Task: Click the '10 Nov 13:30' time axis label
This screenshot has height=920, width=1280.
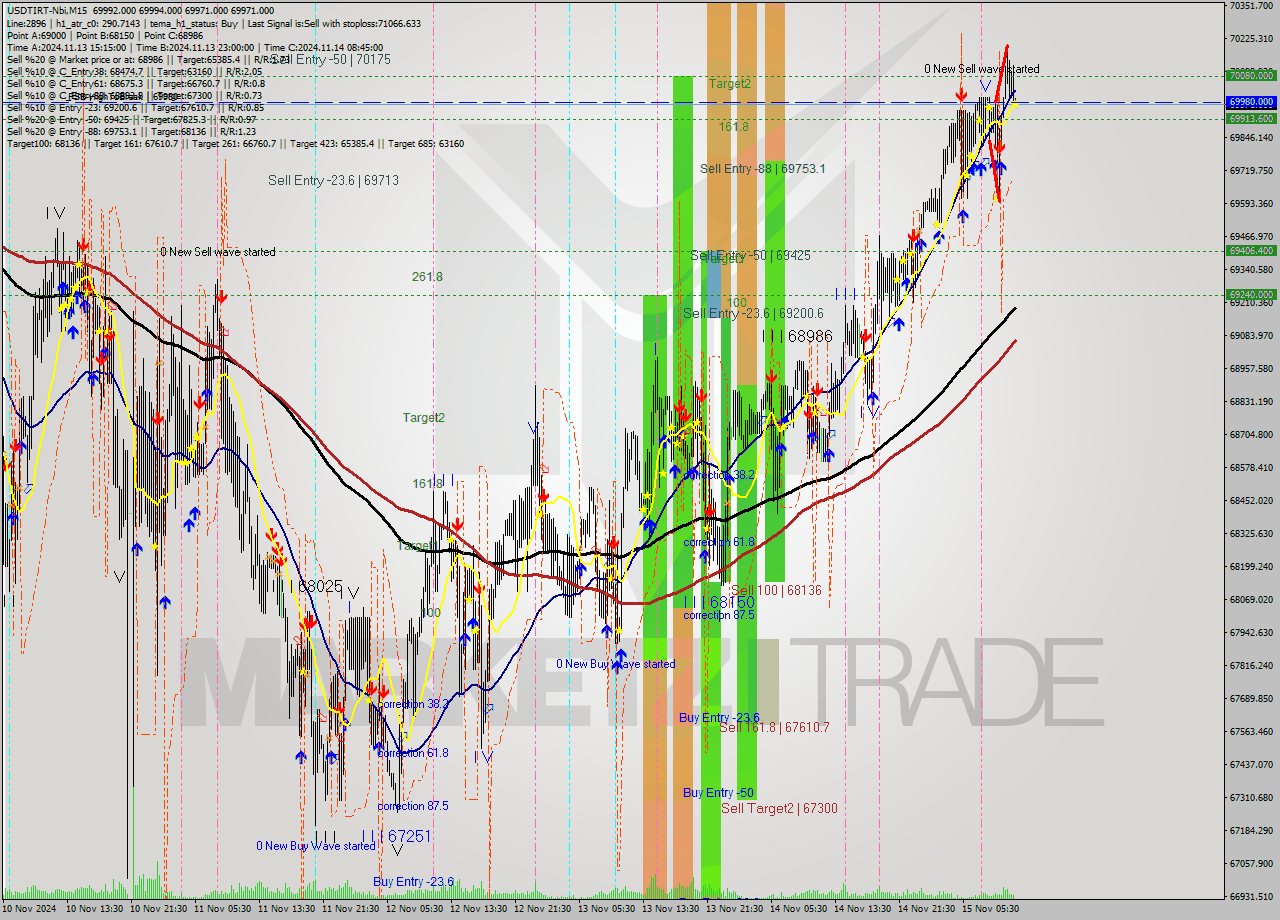Action: click(95, 909)
